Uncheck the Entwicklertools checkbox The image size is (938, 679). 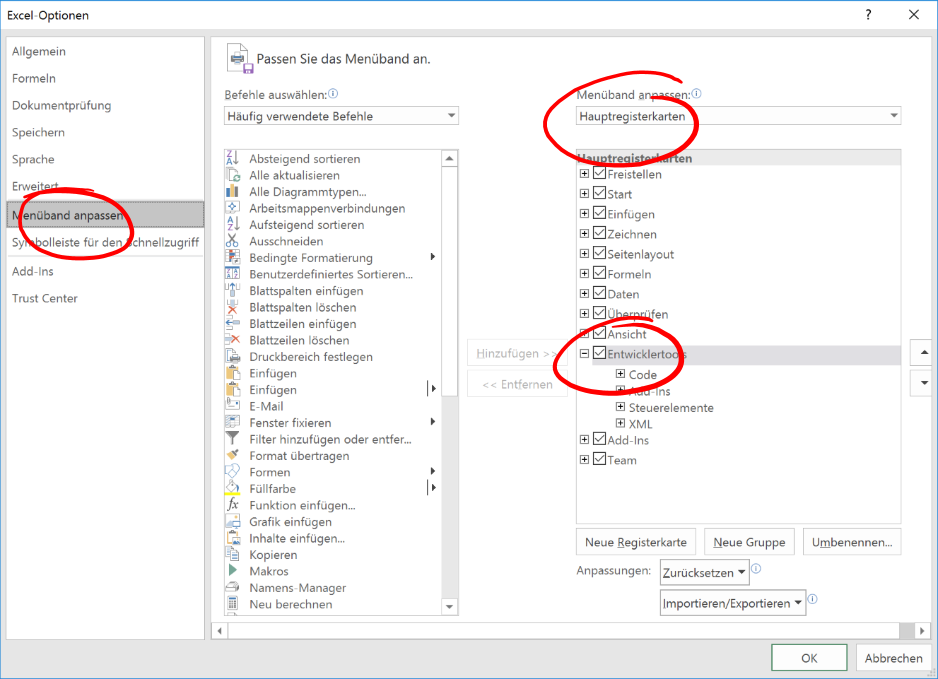[599, 354]
